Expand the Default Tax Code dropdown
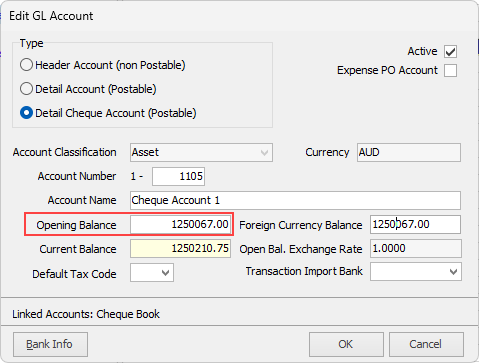 coord(152,273)
